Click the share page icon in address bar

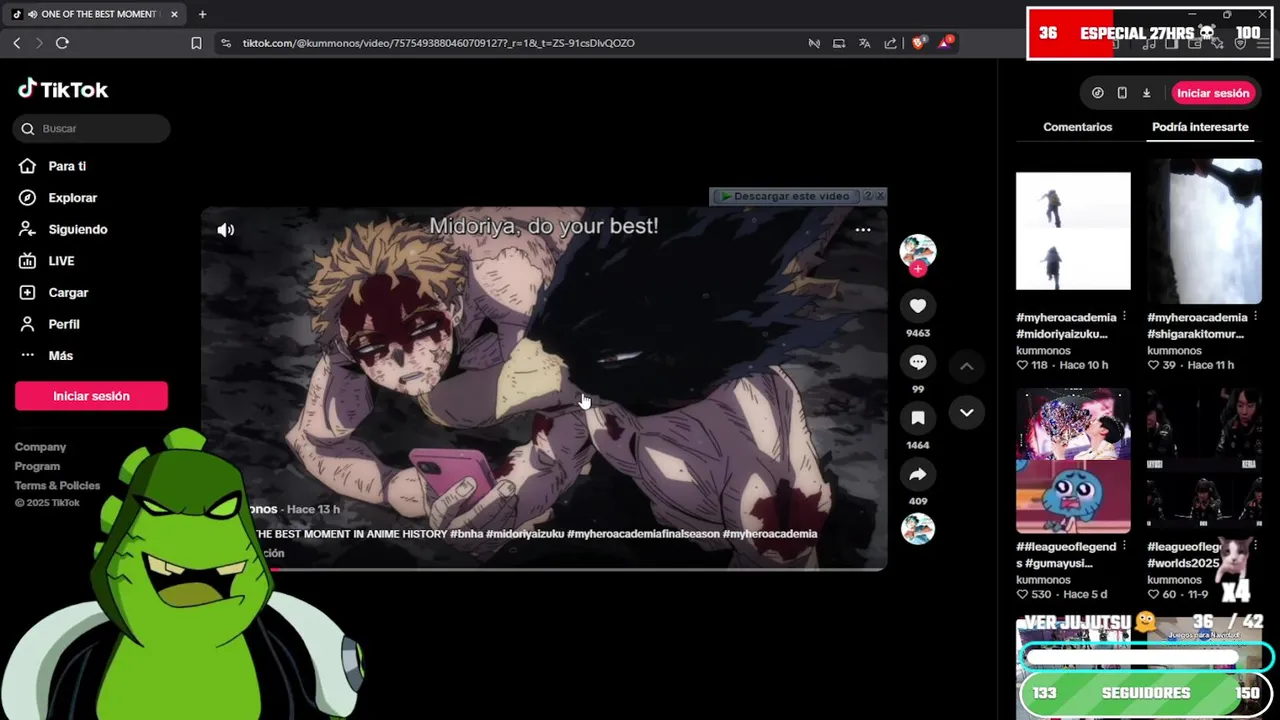pyautogui.click(x=890, y=43)
